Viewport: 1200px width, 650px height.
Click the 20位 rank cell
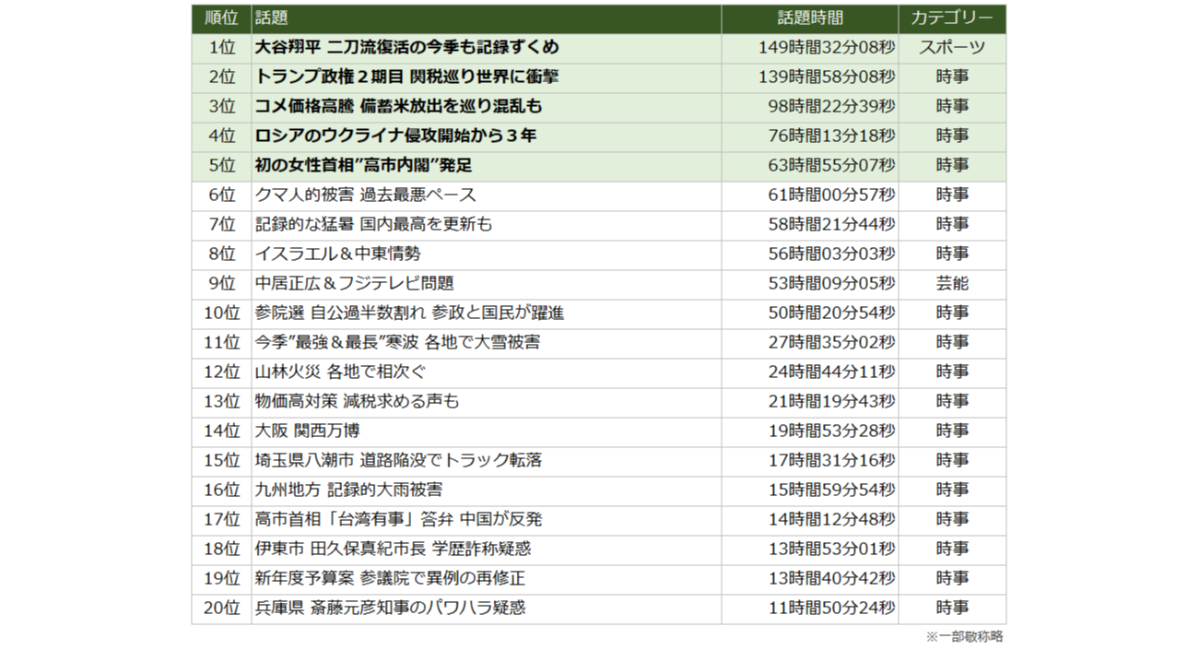pyautogui.click(x=220, y=608)
